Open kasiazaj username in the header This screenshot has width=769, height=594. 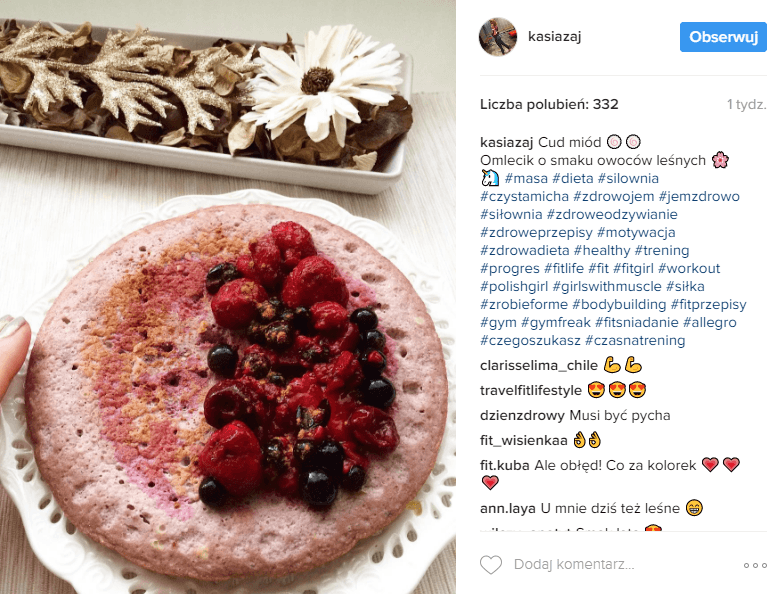coord(554,36)
